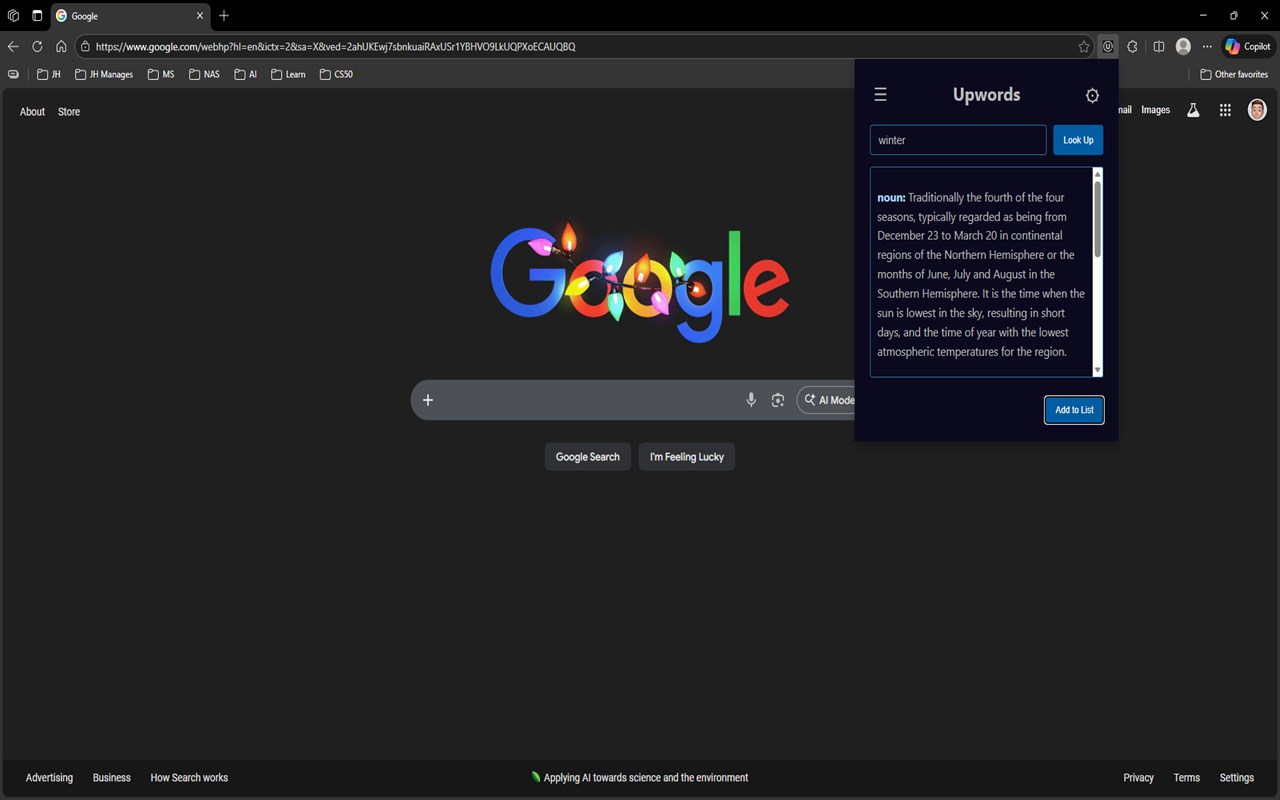
Task: Focus the browser address bar
Action: coord(585,46)
